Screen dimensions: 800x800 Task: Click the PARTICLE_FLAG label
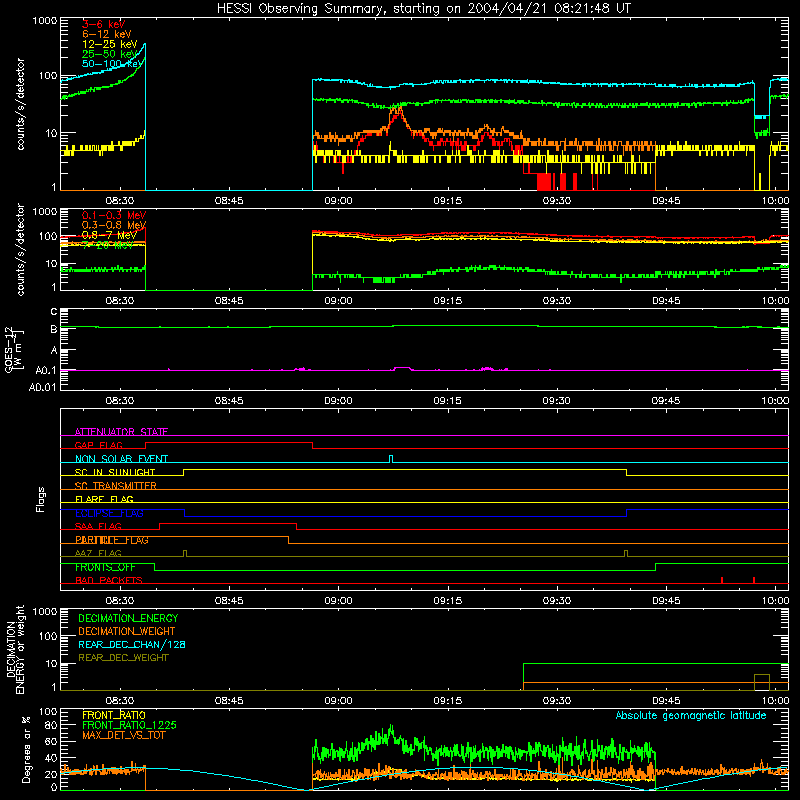112,540
